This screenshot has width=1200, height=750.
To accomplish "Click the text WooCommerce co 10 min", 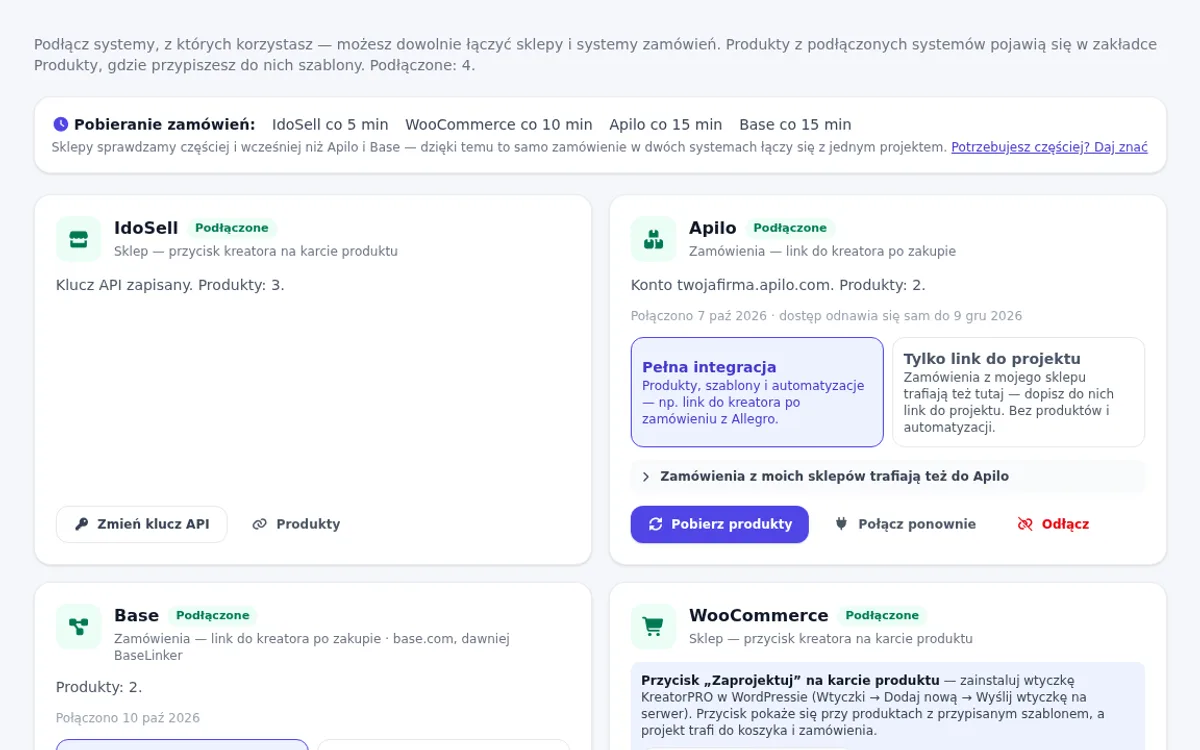I will tap(499, 125).
